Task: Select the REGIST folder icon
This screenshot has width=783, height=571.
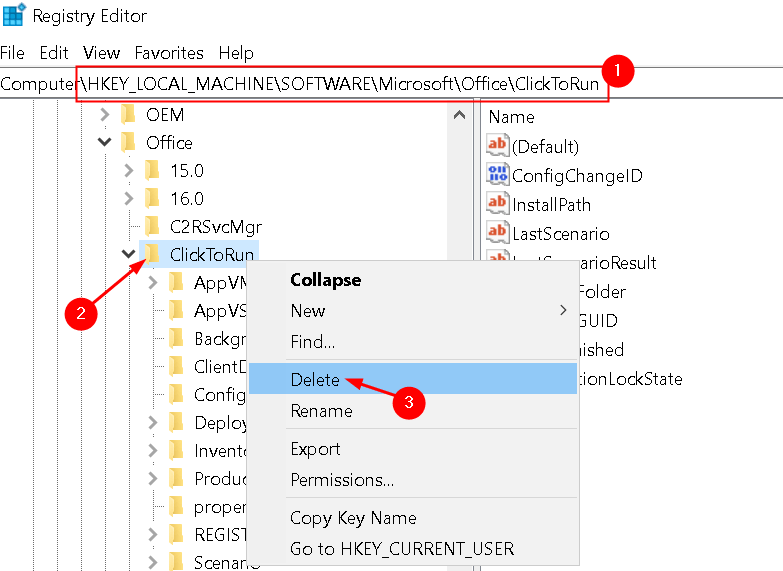Action: [x=176, y=534]
